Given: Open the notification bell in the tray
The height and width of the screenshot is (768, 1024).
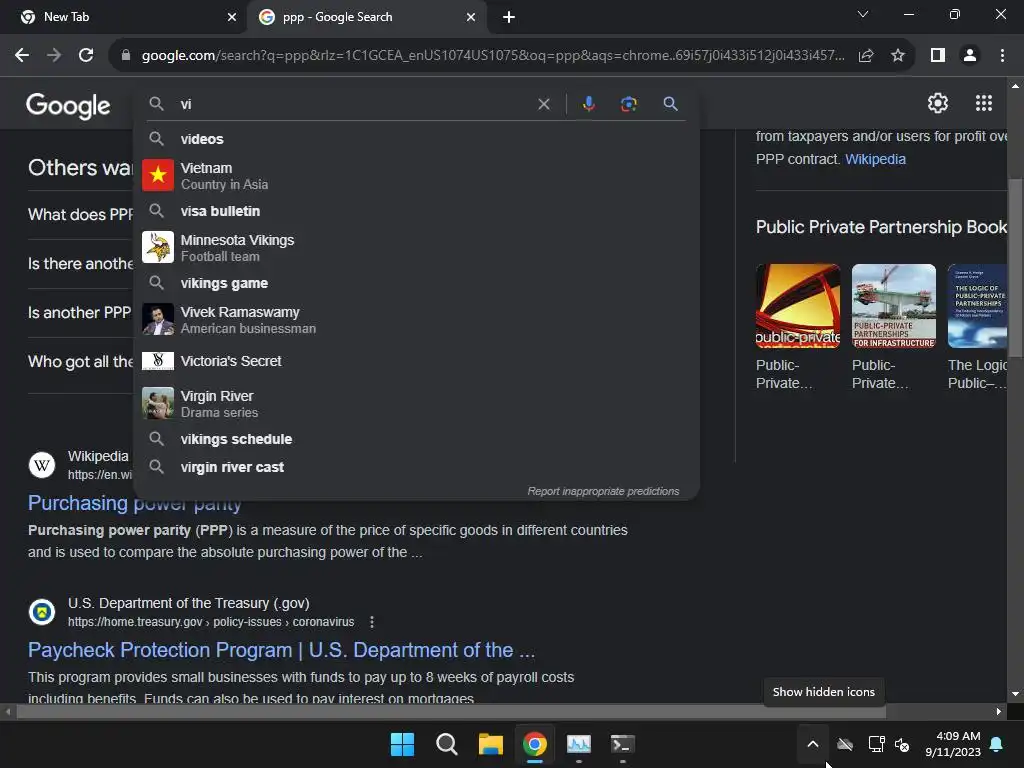Looking at the screenshot, I should 997,744.
